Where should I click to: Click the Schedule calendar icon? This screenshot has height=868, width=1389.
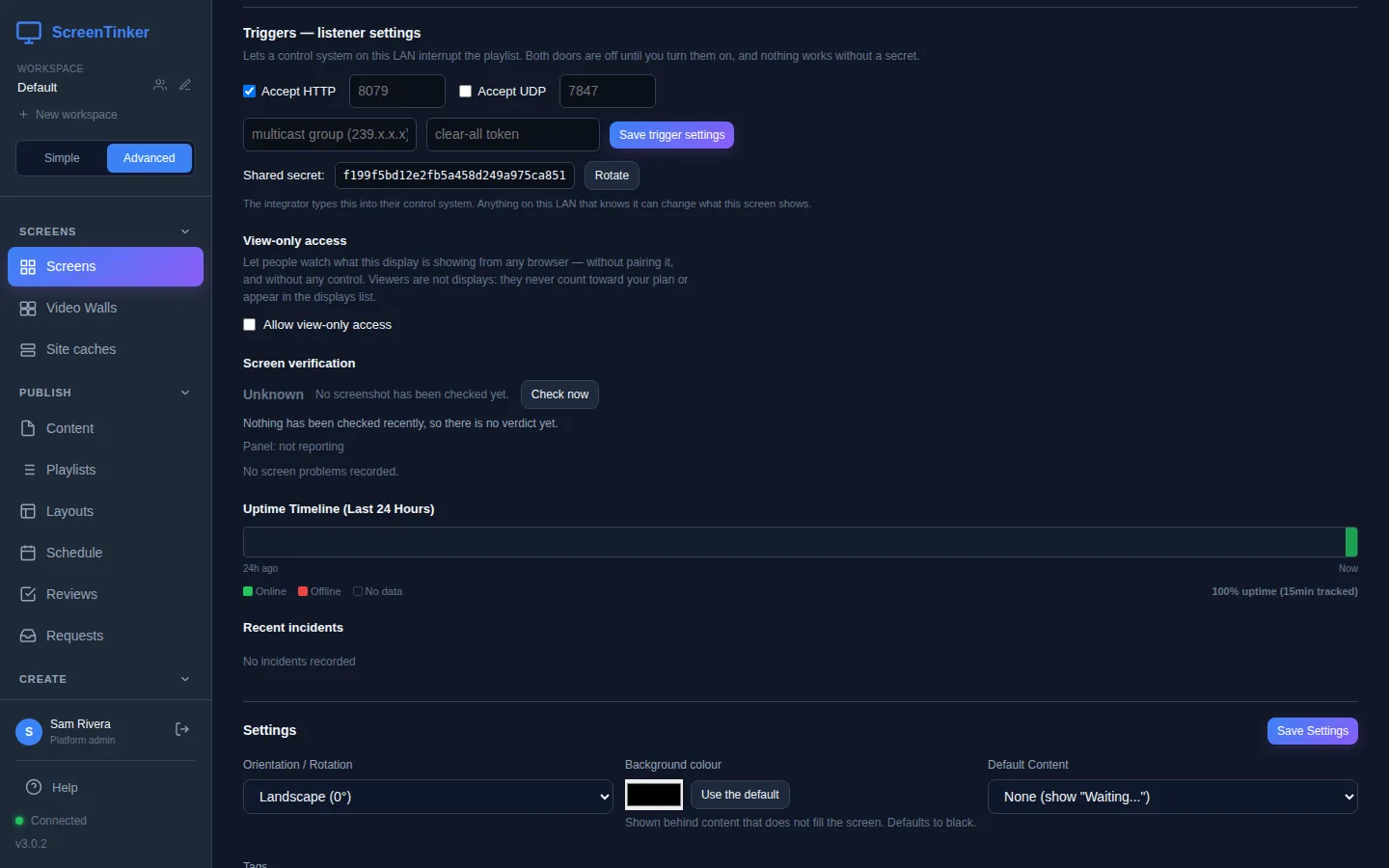click(x=28, y=553)
